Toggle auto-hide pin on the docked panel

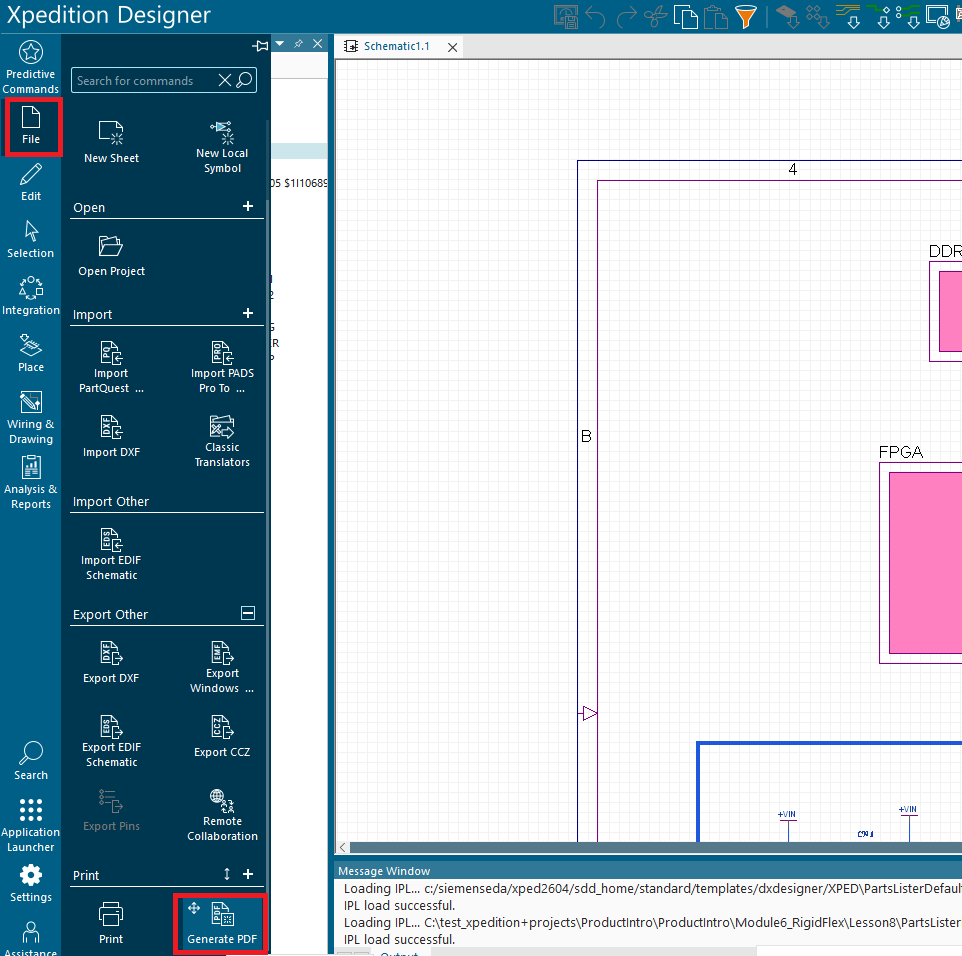[298, 44]
